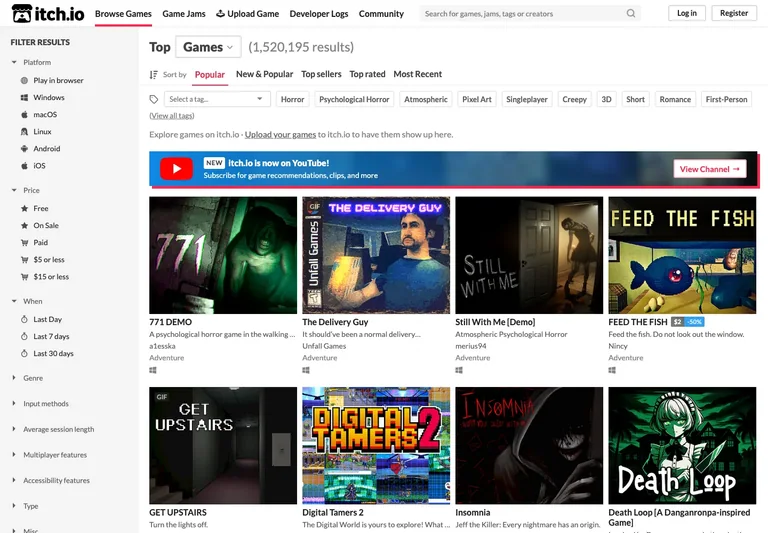Click the Windows icon under FEED THE FISH
The height and width of the screenshot is (533, 768).
click(x=612, y=370)
